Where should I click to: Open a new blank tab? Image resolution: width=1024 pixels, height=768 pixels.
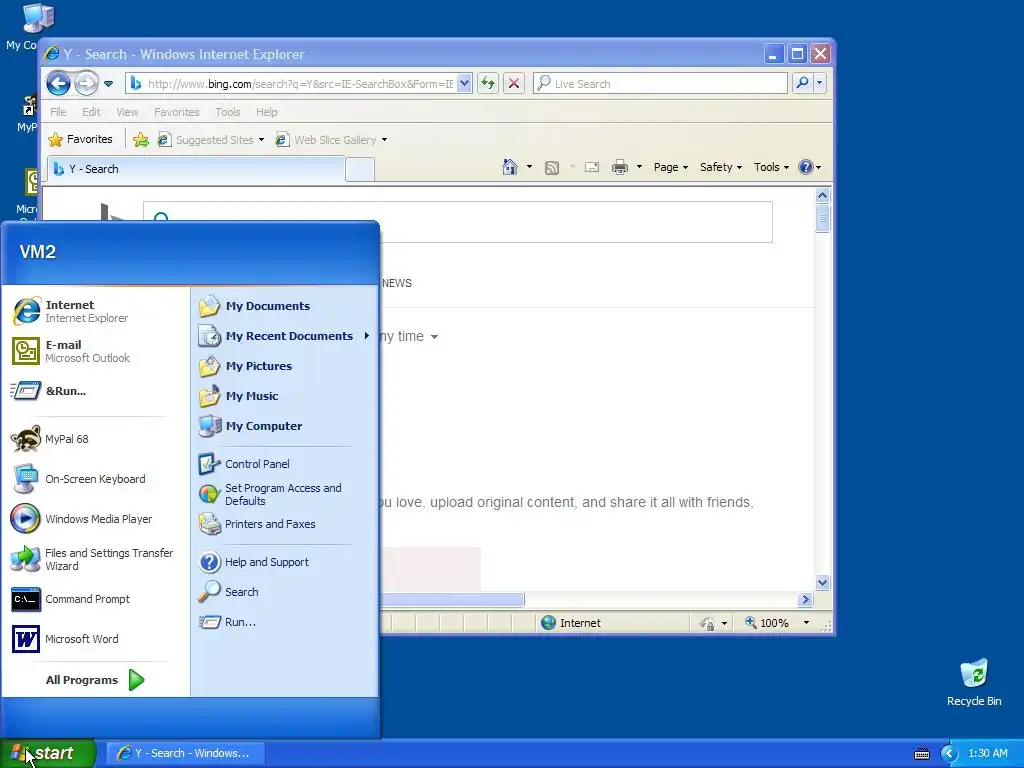[360, 169]
